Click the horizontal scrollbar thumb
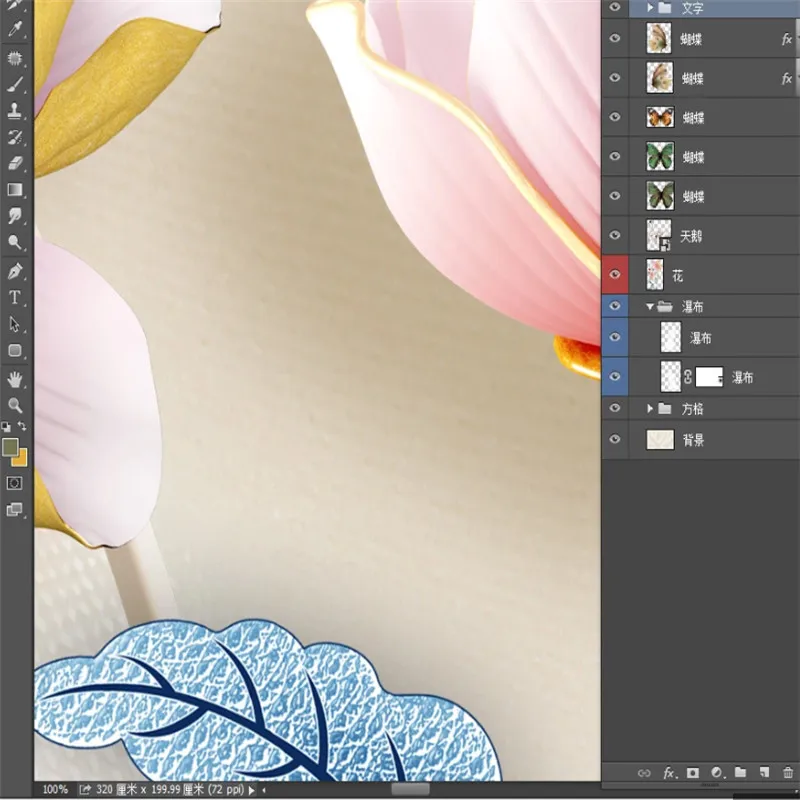800x800 pixels. tap(410, 790)
